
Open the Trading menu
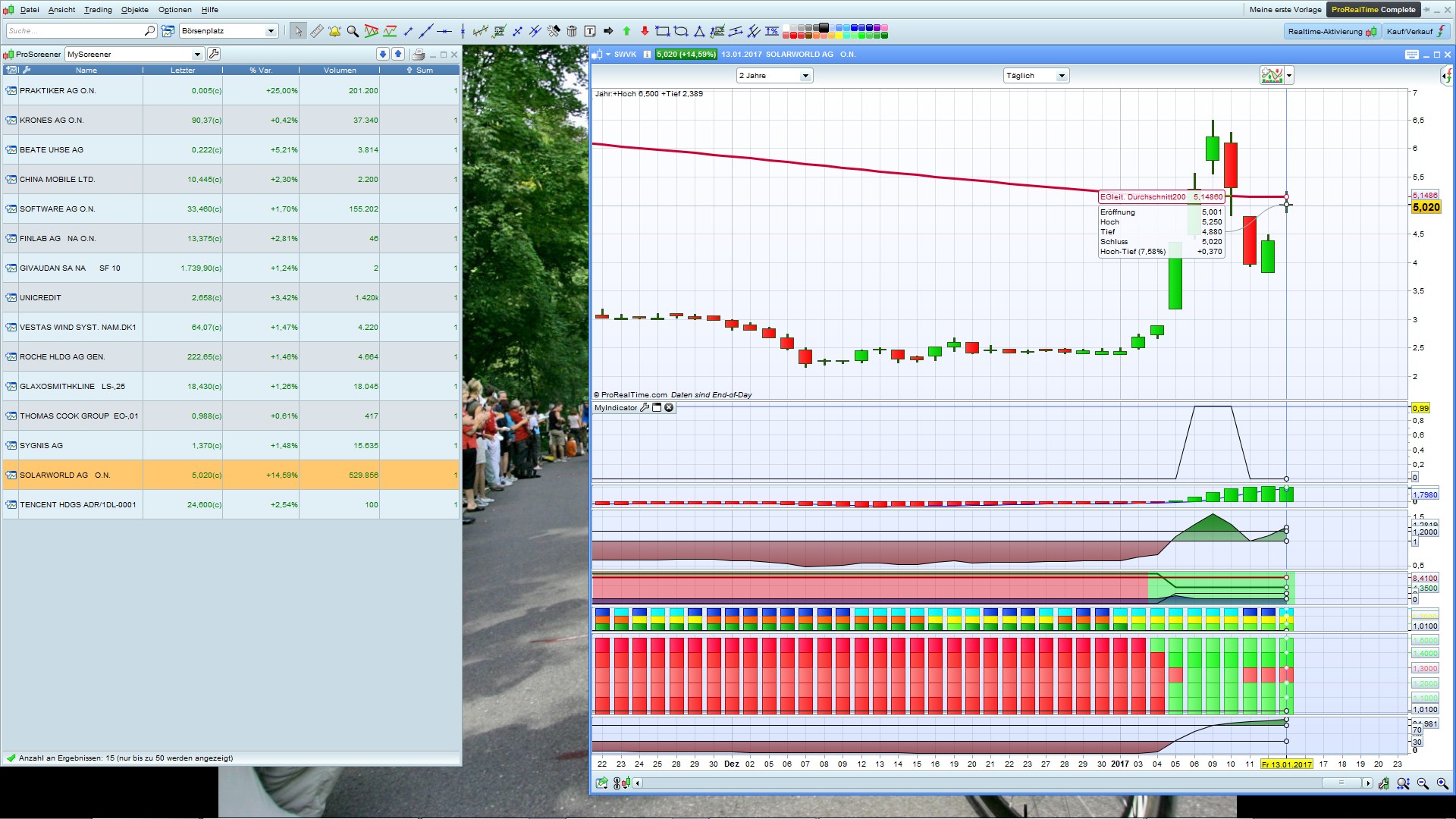point(98,10)
